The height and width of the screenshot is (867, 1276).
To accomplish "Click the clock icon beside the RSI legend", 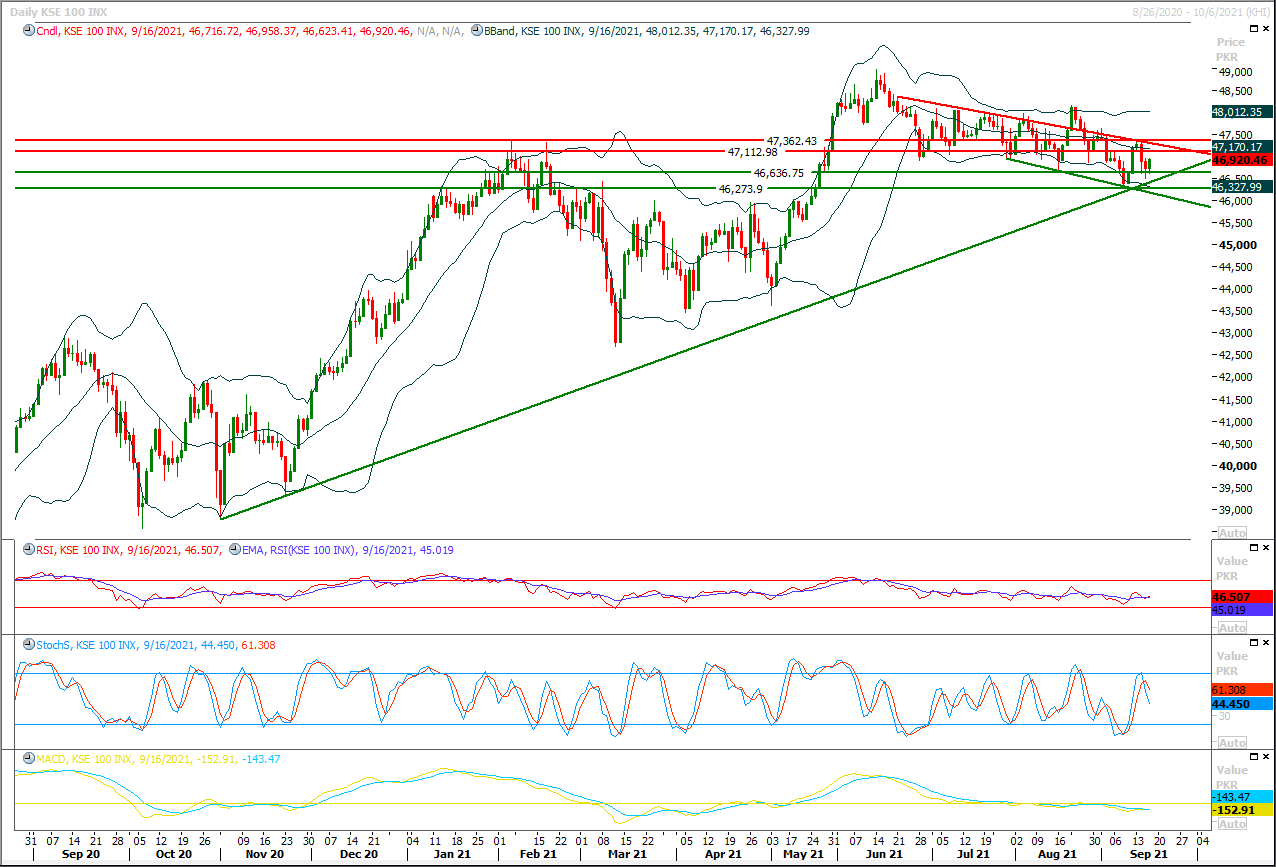I will (29, 550).
